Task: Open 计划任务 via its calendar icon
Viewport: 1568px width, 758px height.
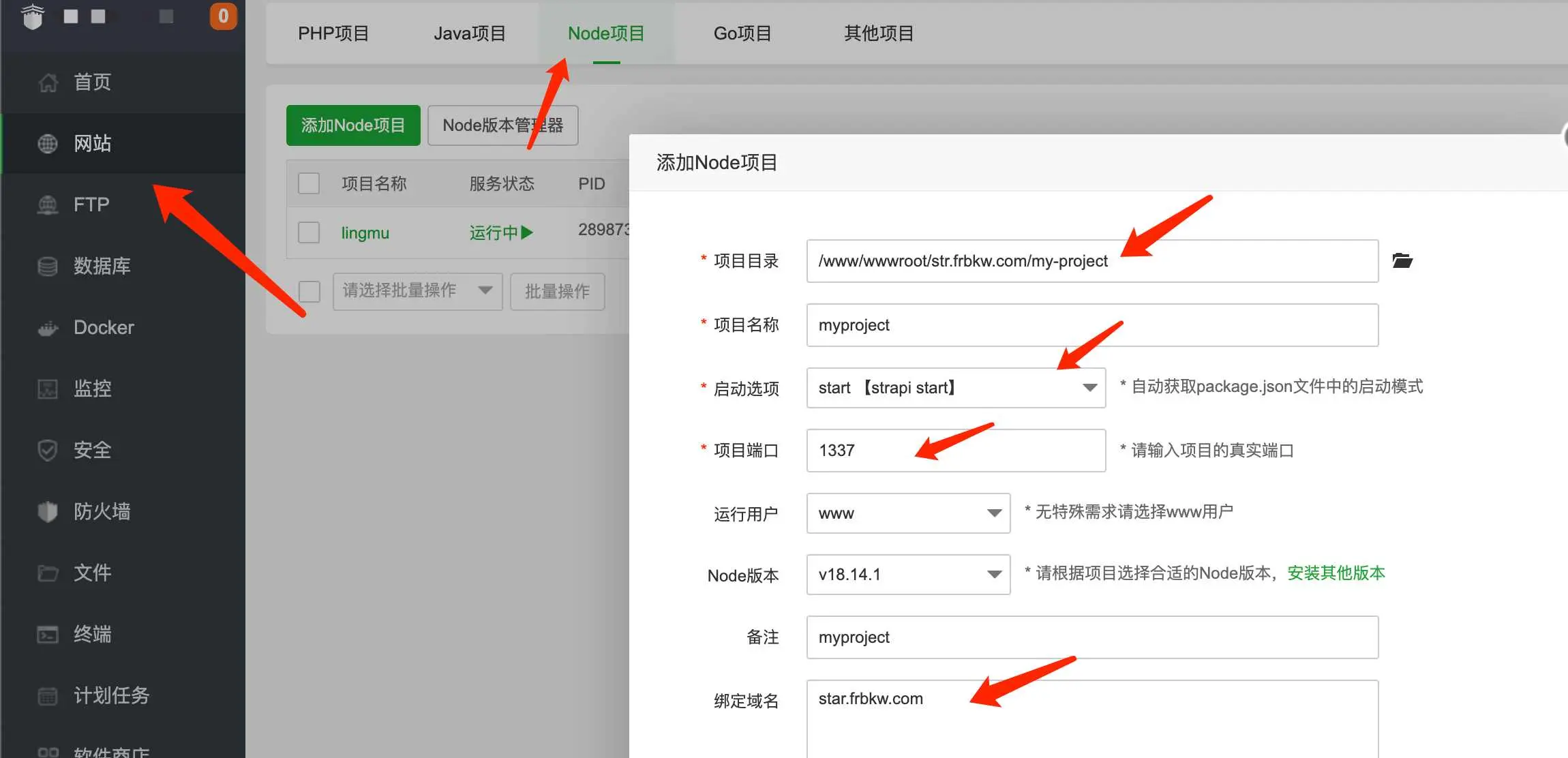Action: pyautogui.click(x=48, y=695)
